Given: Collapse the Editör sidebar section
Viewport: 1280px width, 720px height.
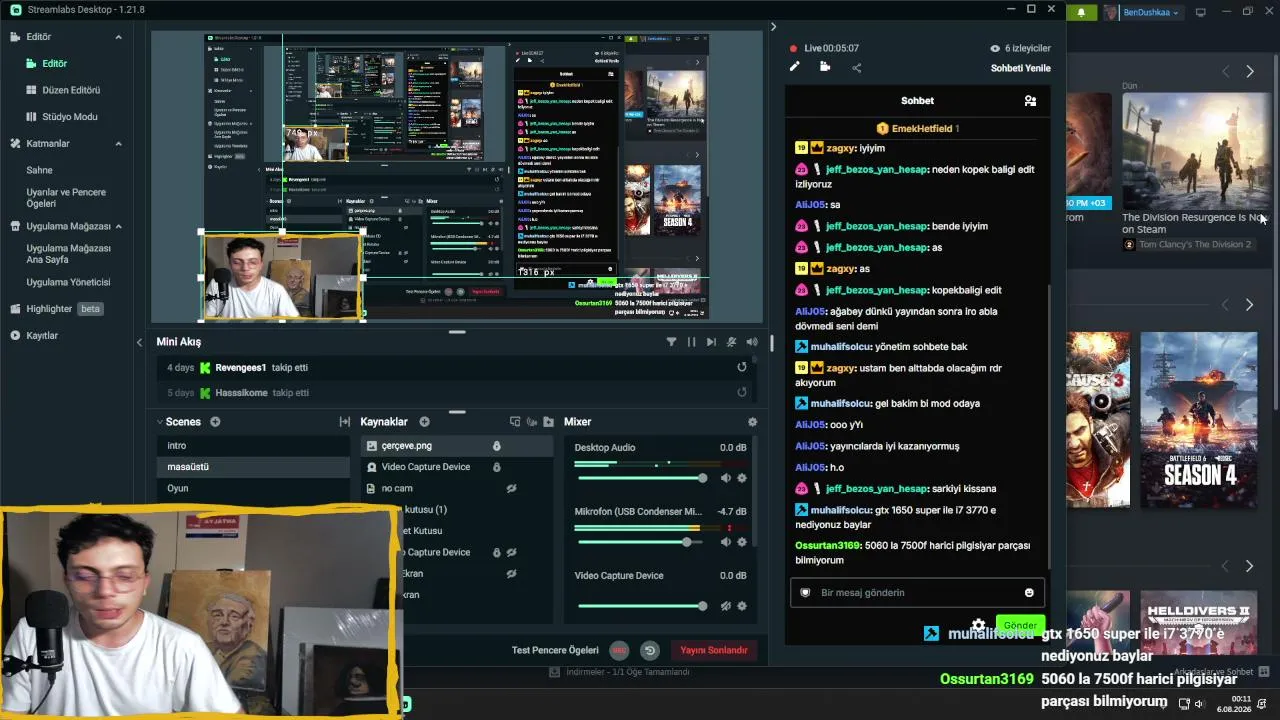Looking at the screenshot, I should coord(118,37).
